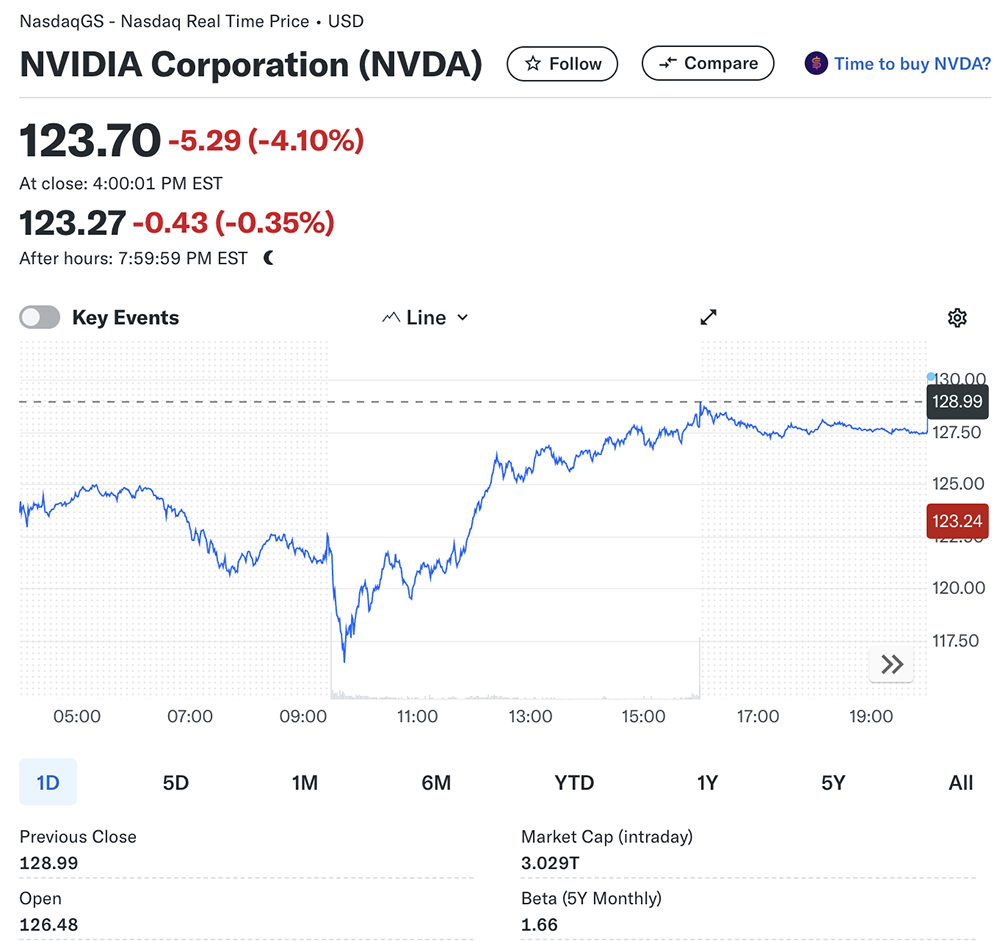This screenshot has height=941, width=1000.
Task: Click the 128.99 previous close marker
Action: pyautogui.click(x=957, y=402)
